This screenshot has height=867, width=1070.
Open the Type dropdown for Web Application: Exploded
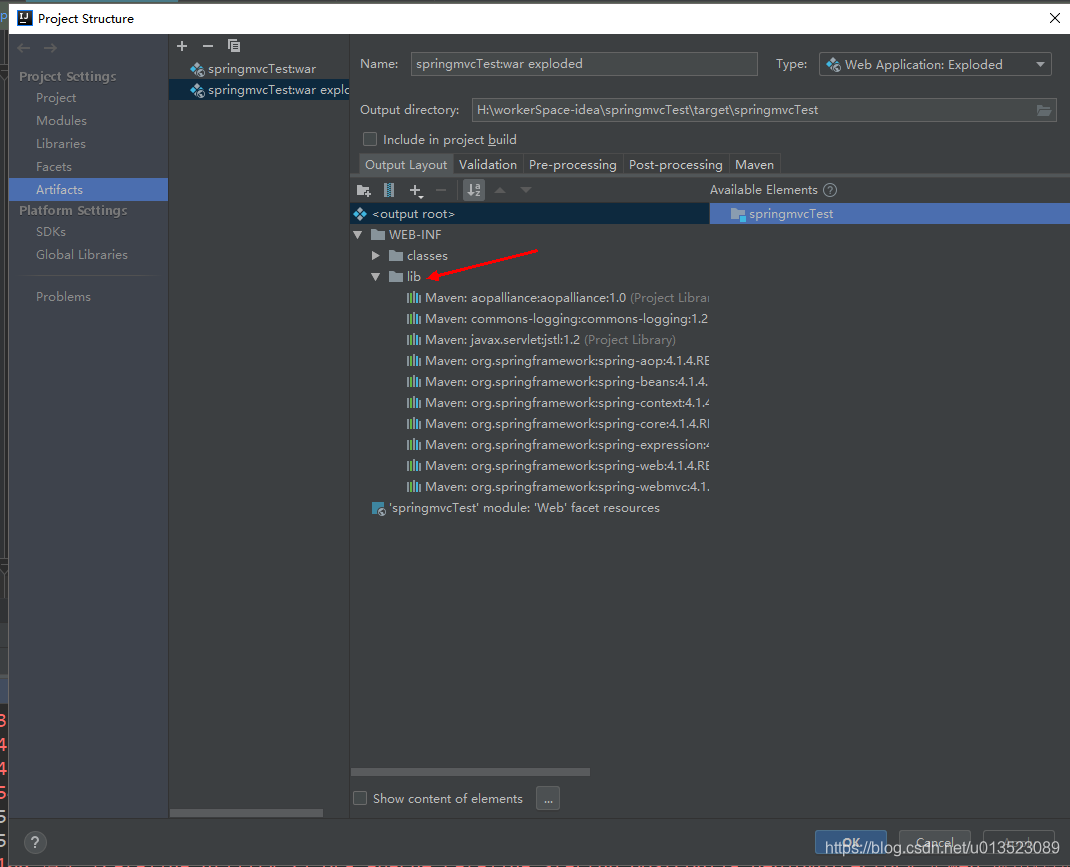(935, 65)
